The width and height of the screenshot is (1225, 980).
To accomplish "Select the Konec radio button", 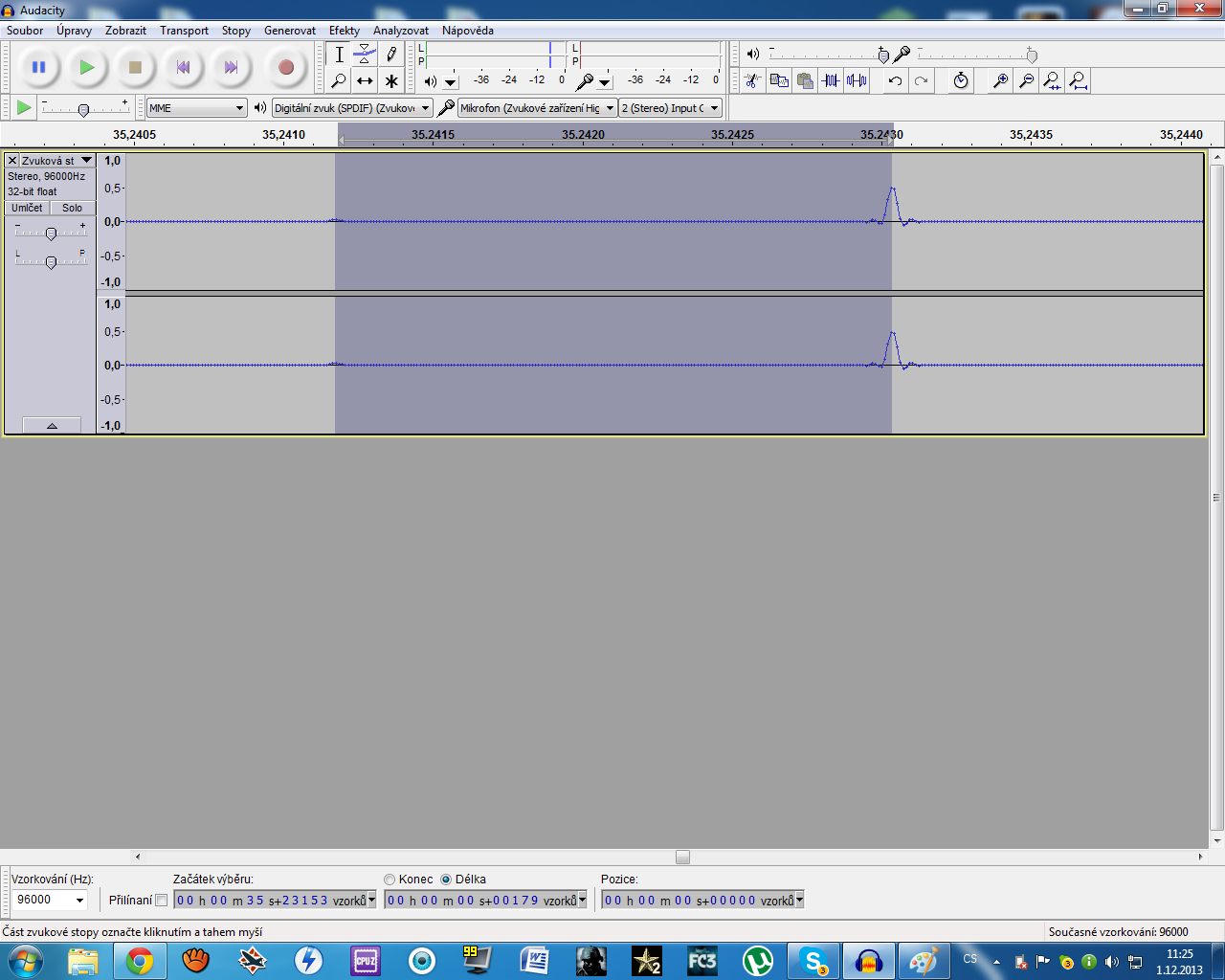I will tap(390, 880).
